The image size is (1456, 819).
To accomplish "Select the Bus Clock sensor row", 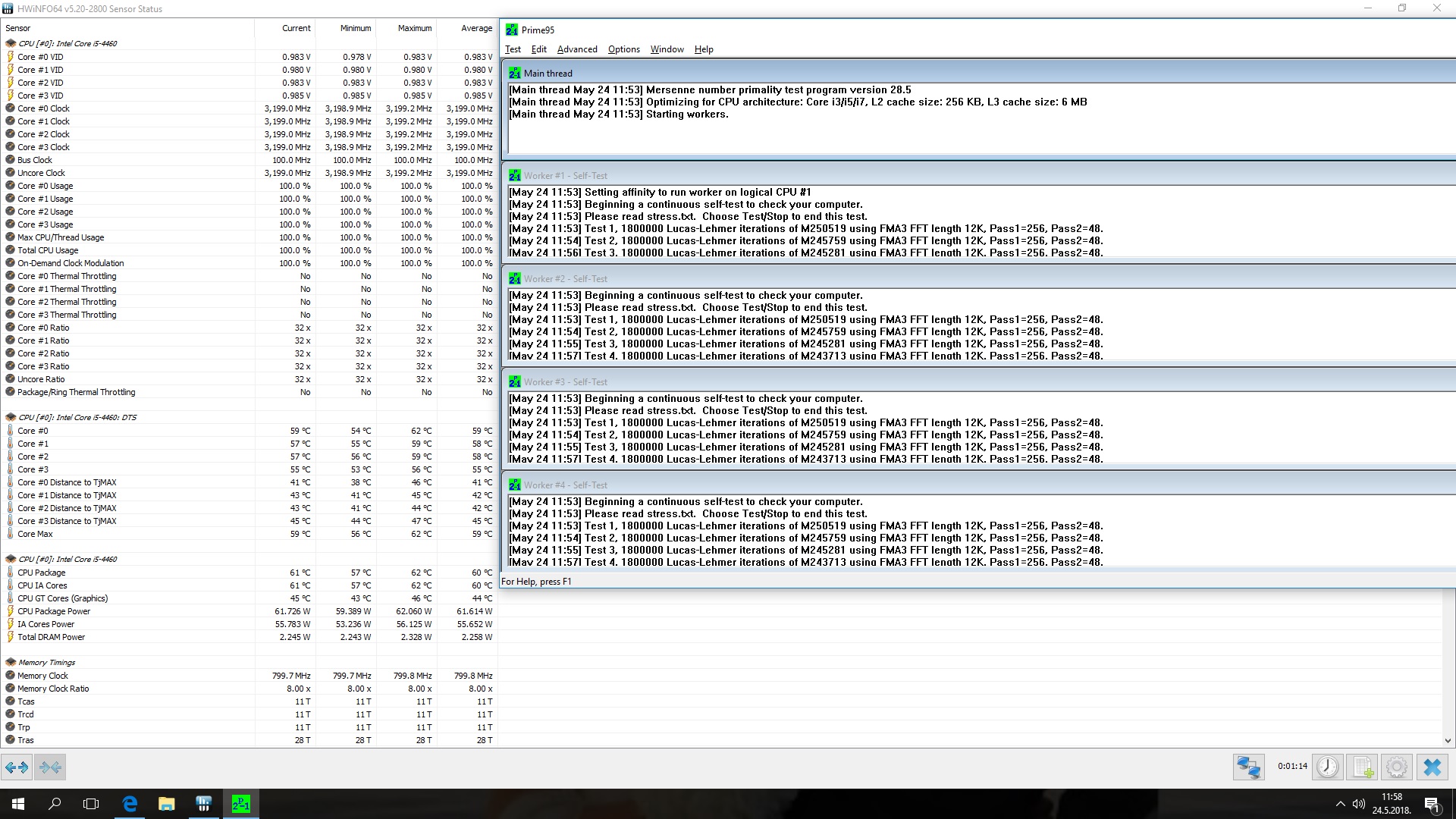I will (249, 160).
